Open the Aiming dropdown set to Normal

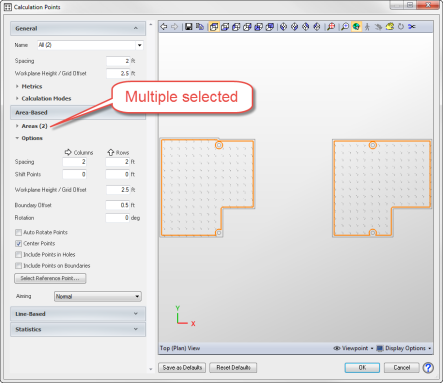point(98,296)
